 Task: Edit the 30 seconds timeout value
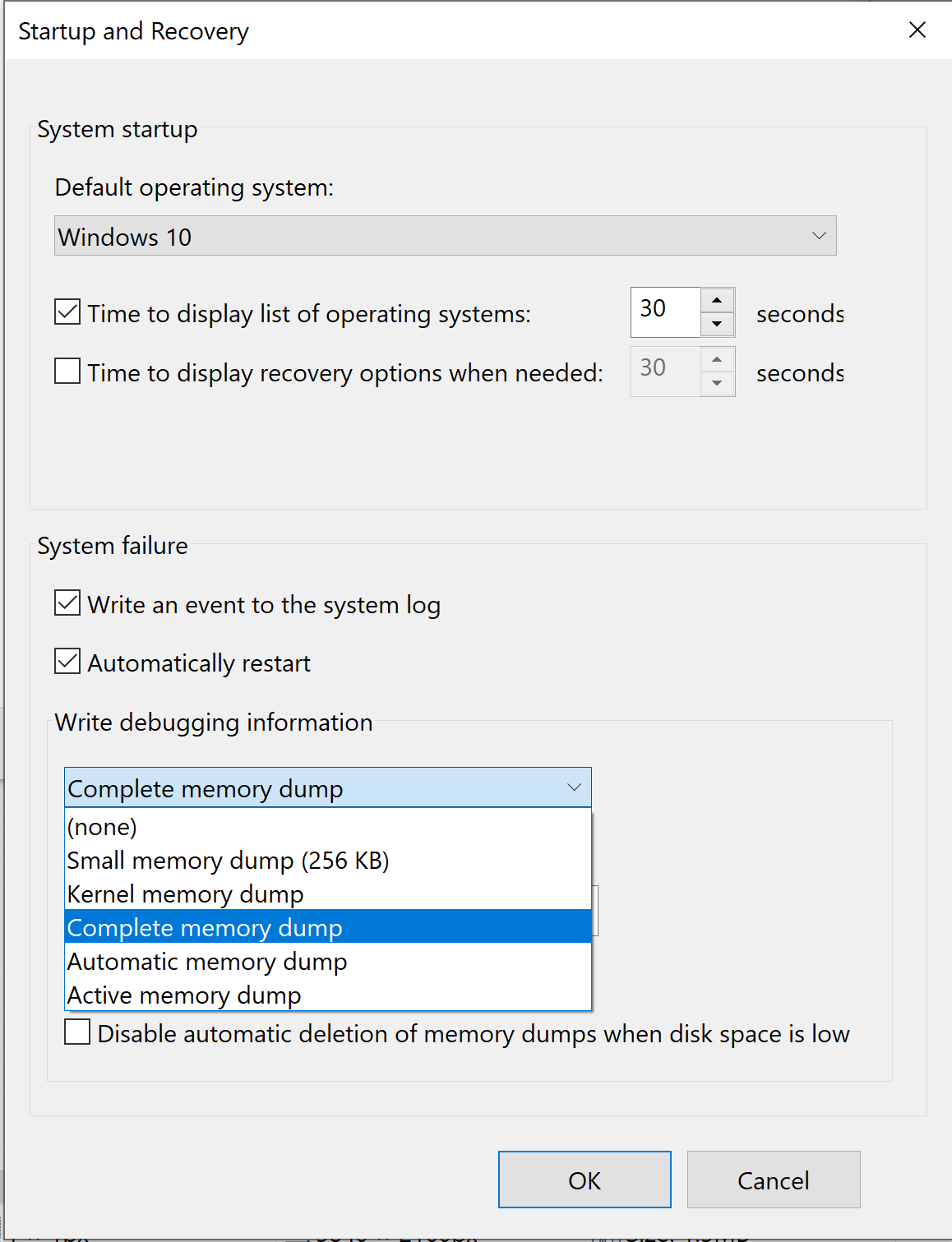pos(664,312)
